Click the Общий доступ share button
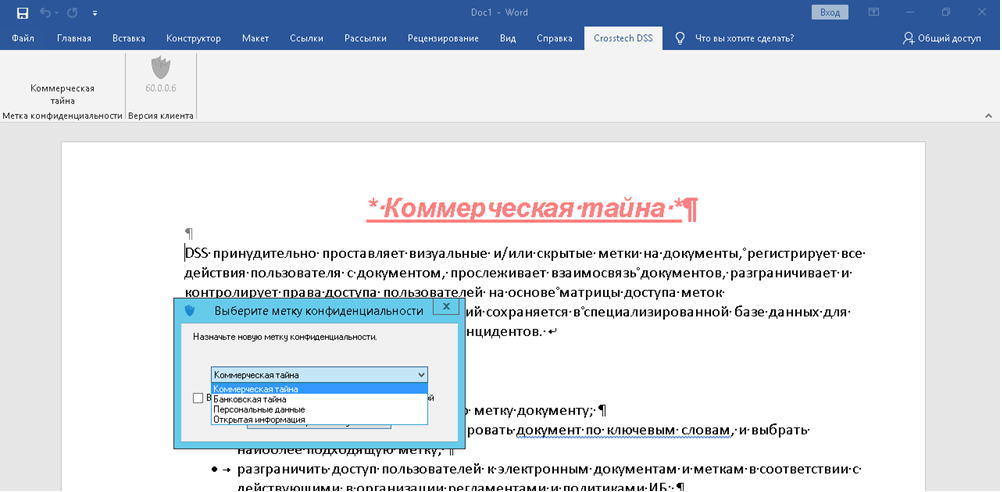This screenshot has height=492, width=1002. point(941,38)
